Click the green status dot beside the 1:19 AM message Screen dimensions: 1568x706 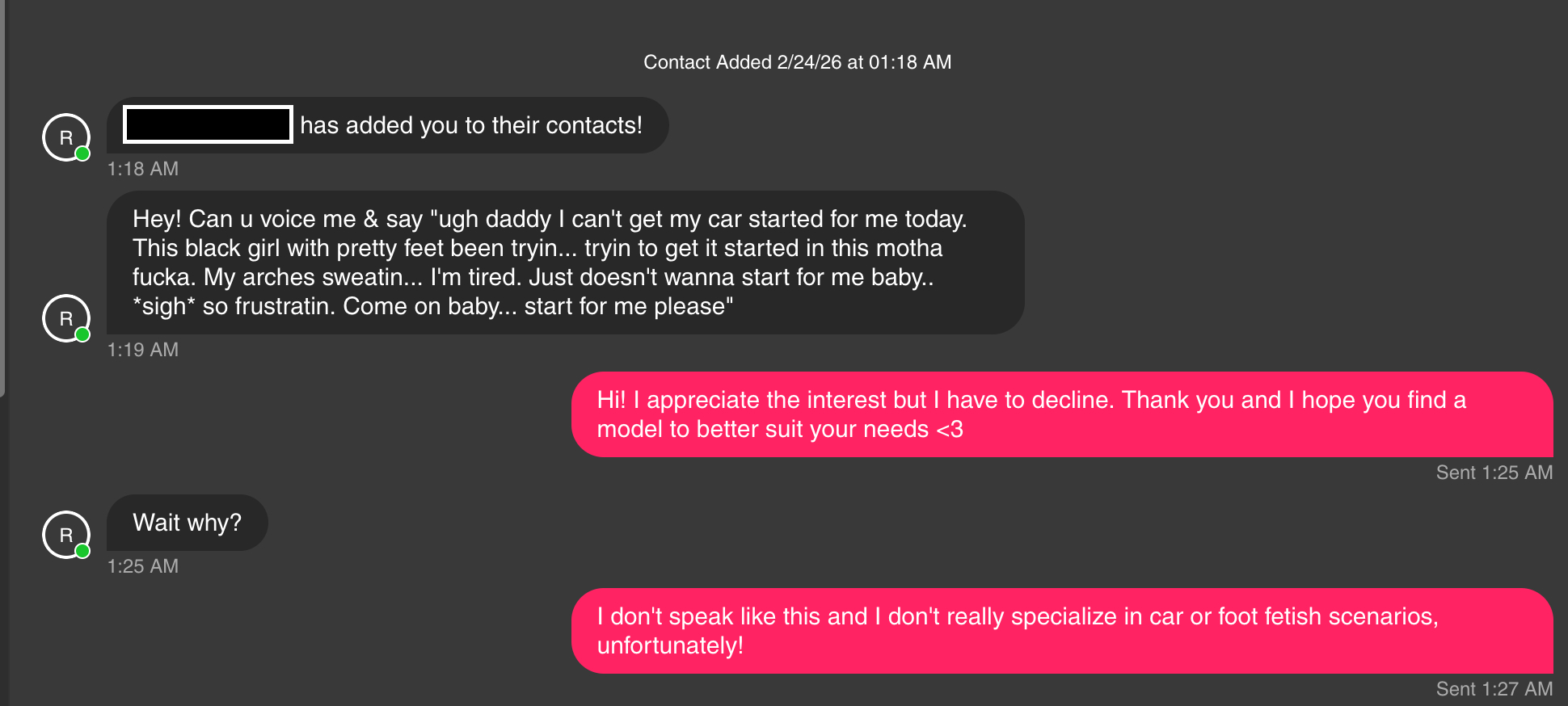(x=82, y=334)
